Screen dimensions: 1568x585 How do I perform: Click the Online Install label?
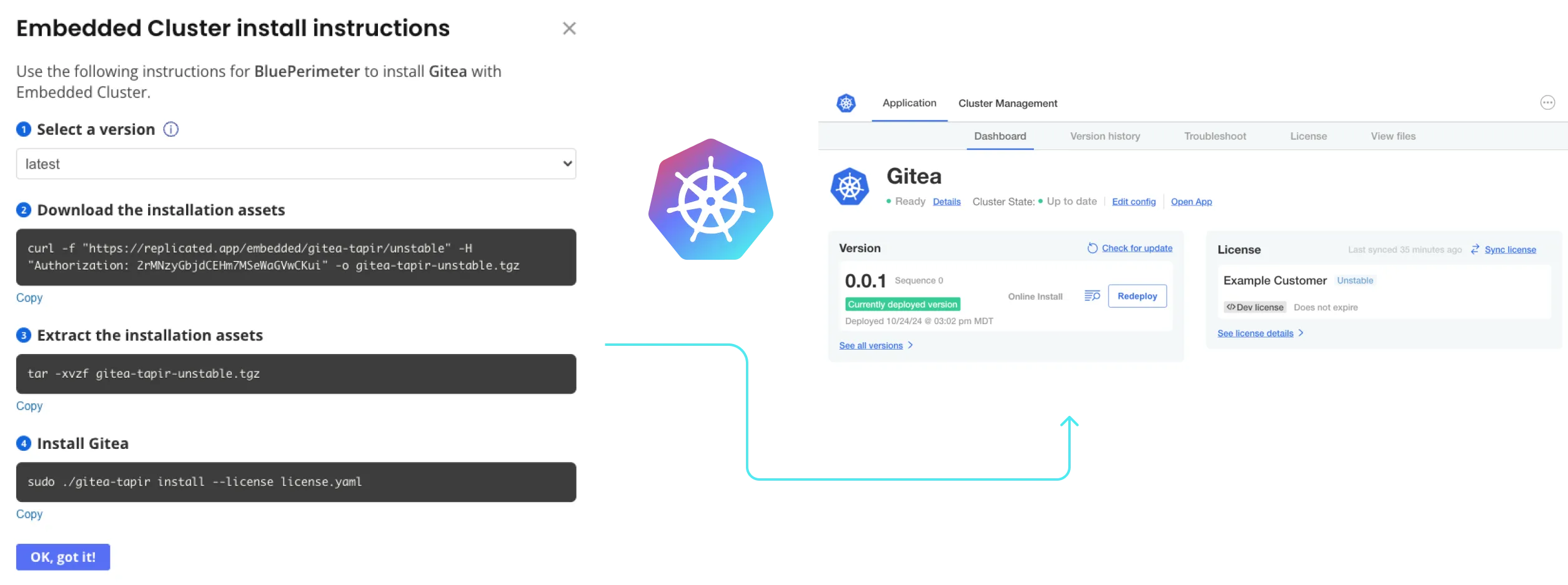pos(1035,297)
